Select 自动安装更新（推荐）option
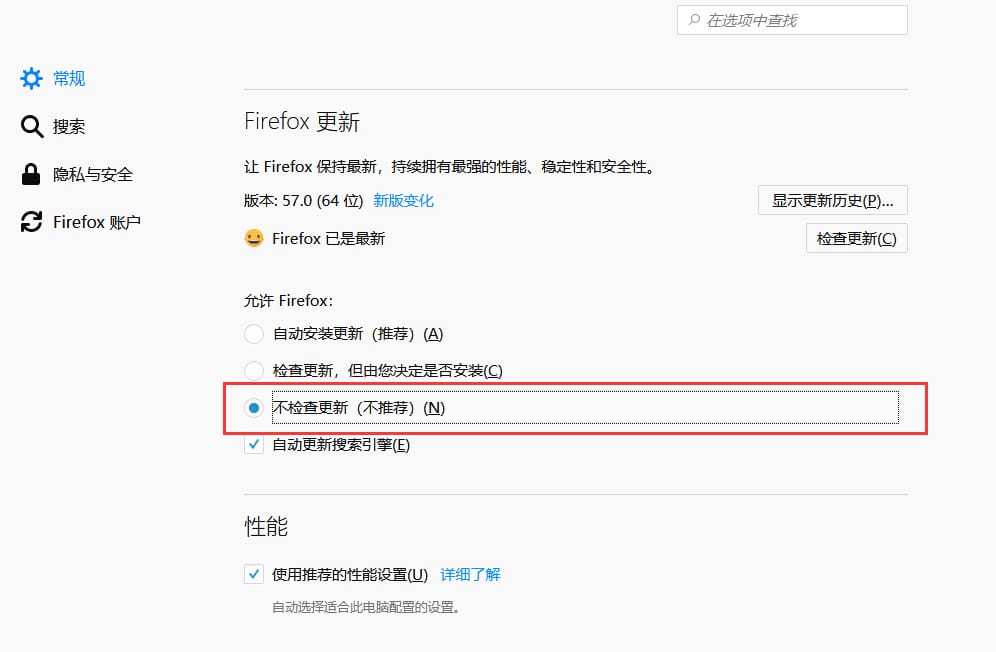The image size is (996, 652). coord(253,333)
